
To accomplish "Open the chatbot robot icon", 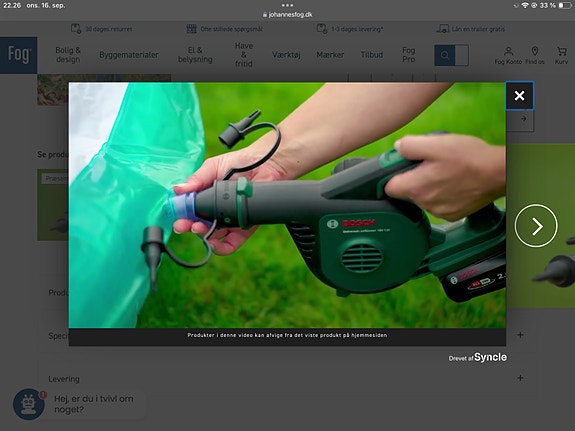I will [29, 404].
